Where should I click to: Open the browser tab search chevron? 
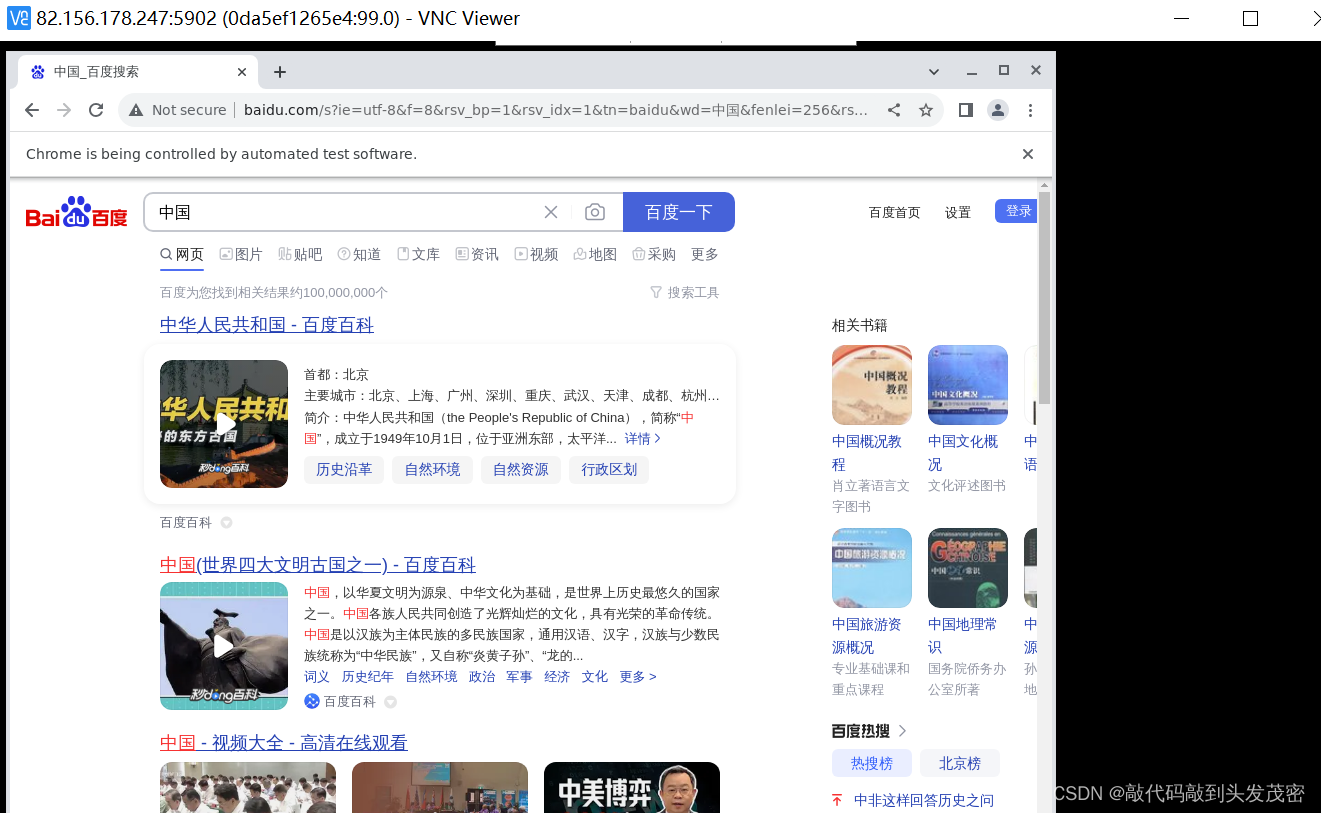coord(933,71)
